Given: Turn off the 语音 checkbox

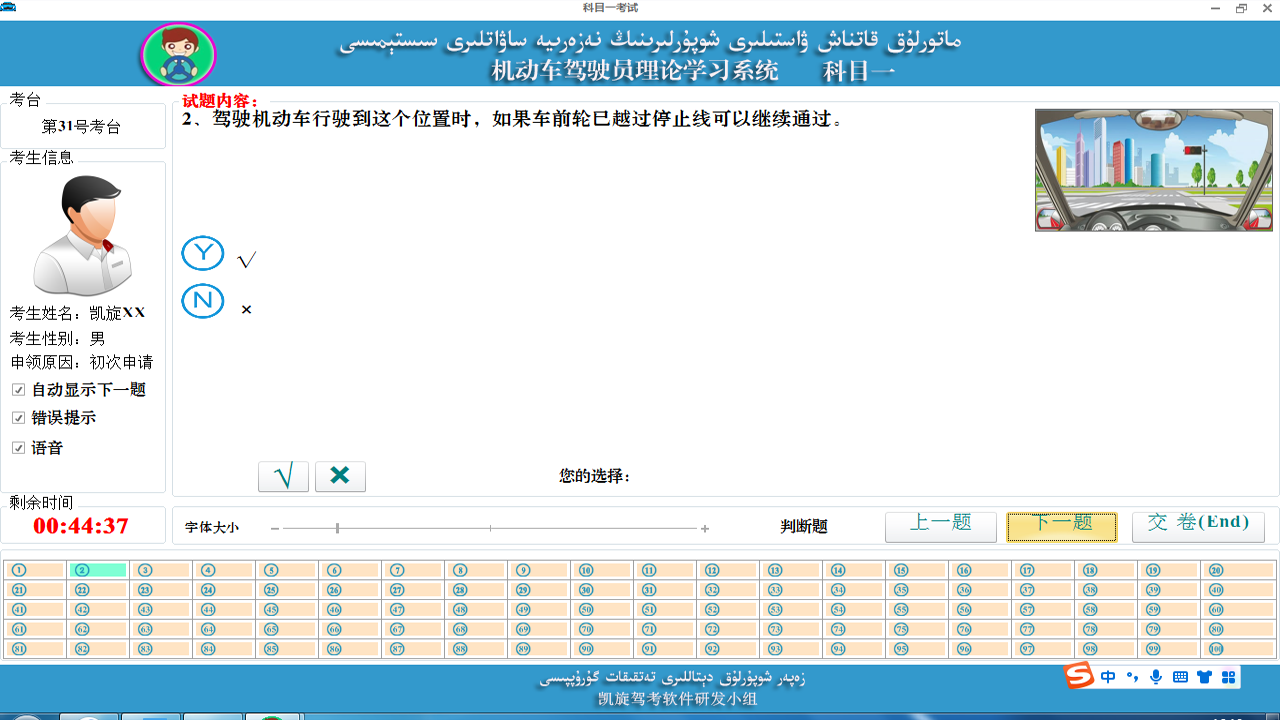Looking at the screenshot, I should pyautogui.click(x=18, y=448).
